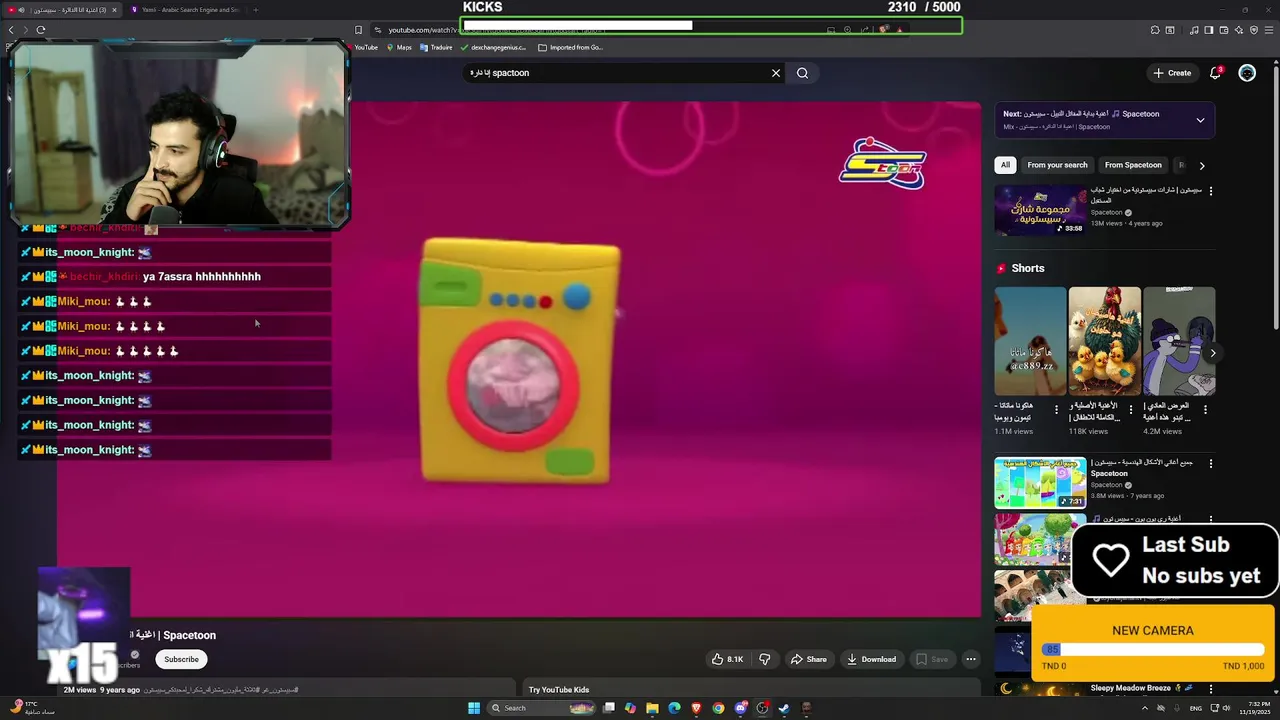Open more actions menu beside Save
This screenshot has height=720, width=1280.
click(x=970, y=659)
